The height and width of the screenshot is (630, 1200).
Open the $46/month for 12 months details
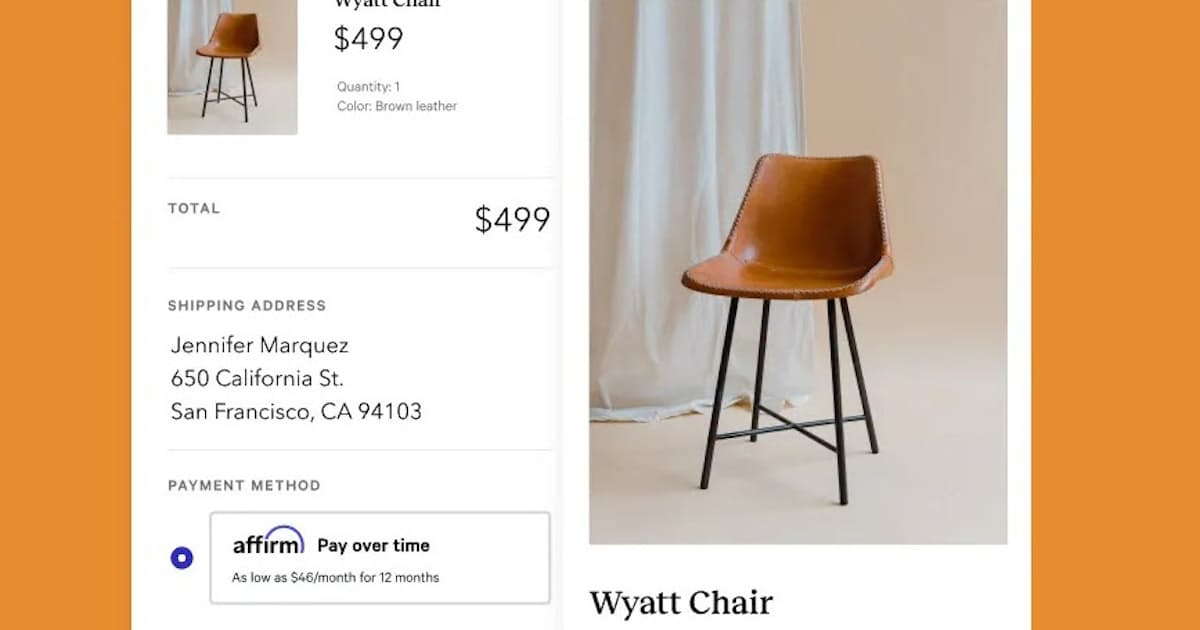335,577
